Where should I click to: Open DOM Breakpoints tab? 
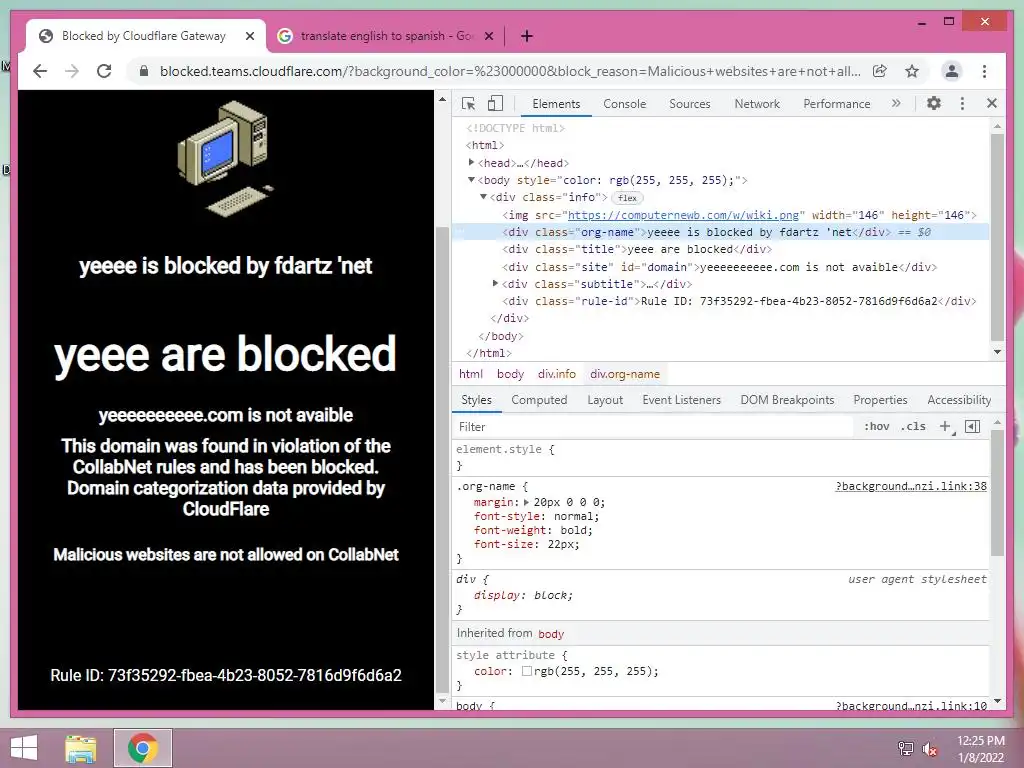point(787,400)
